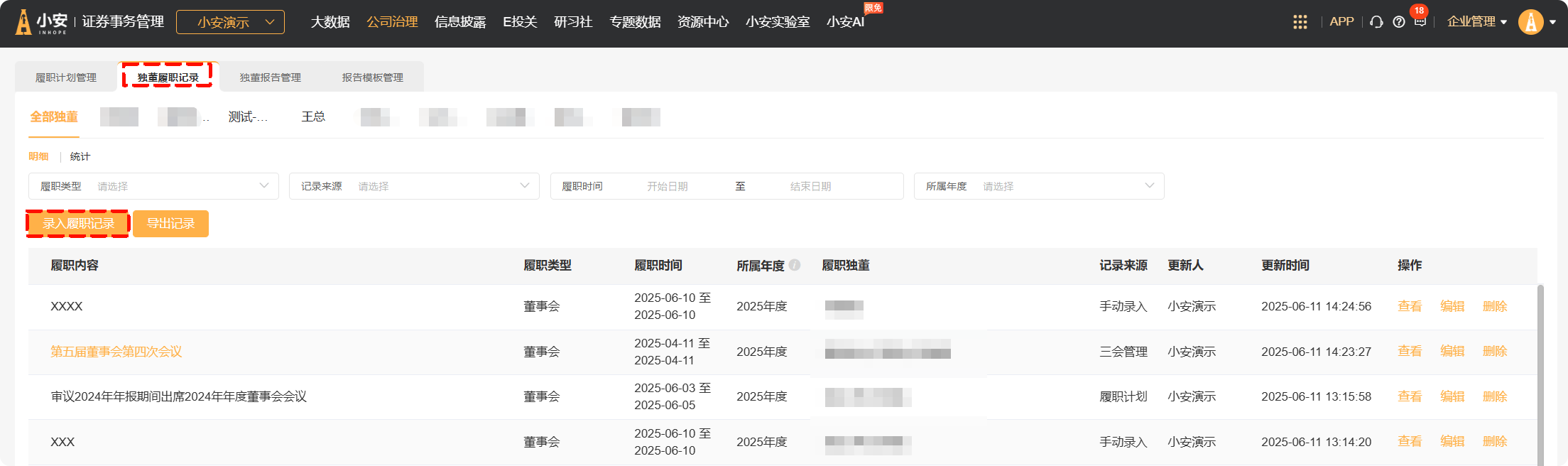Select the 全部独董 tab
This screenshot has height=466, width=1568.
[54, 116]
